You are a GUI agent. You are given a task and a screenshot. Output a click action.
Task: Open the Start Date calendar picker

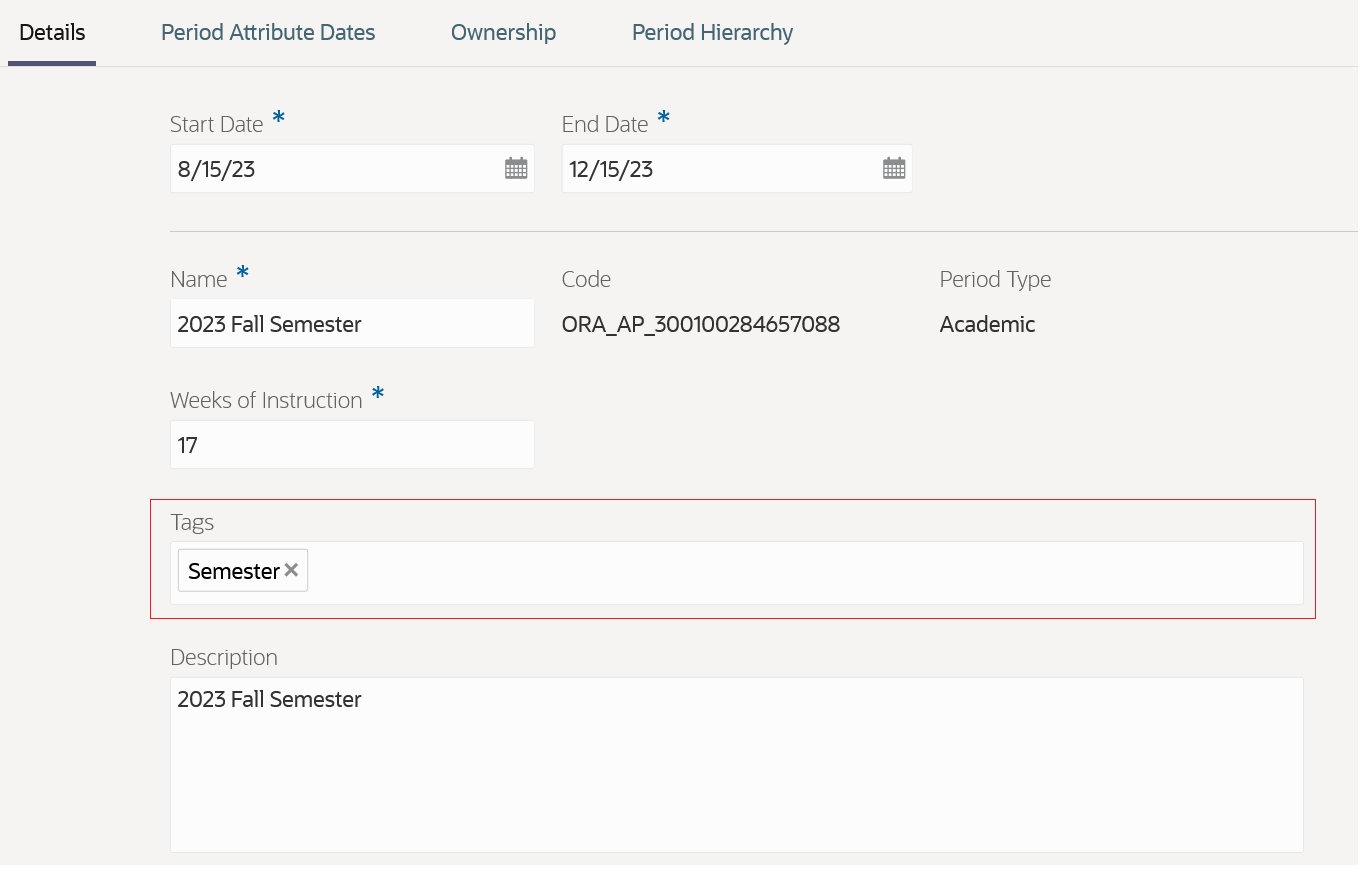(x=516, y=169)
